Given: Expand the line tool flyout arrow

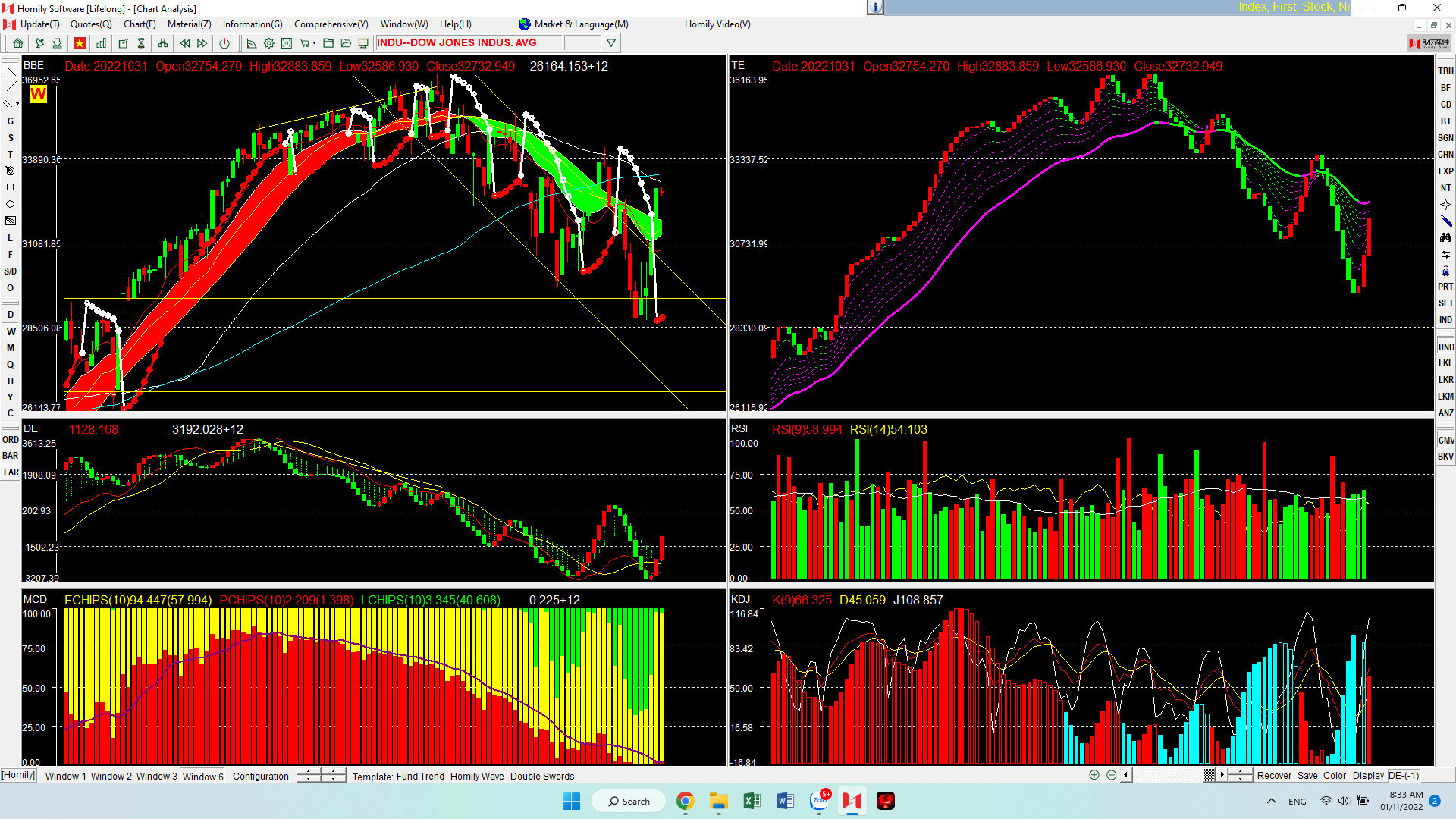Looking at the screenshot, I should [17, 105].
